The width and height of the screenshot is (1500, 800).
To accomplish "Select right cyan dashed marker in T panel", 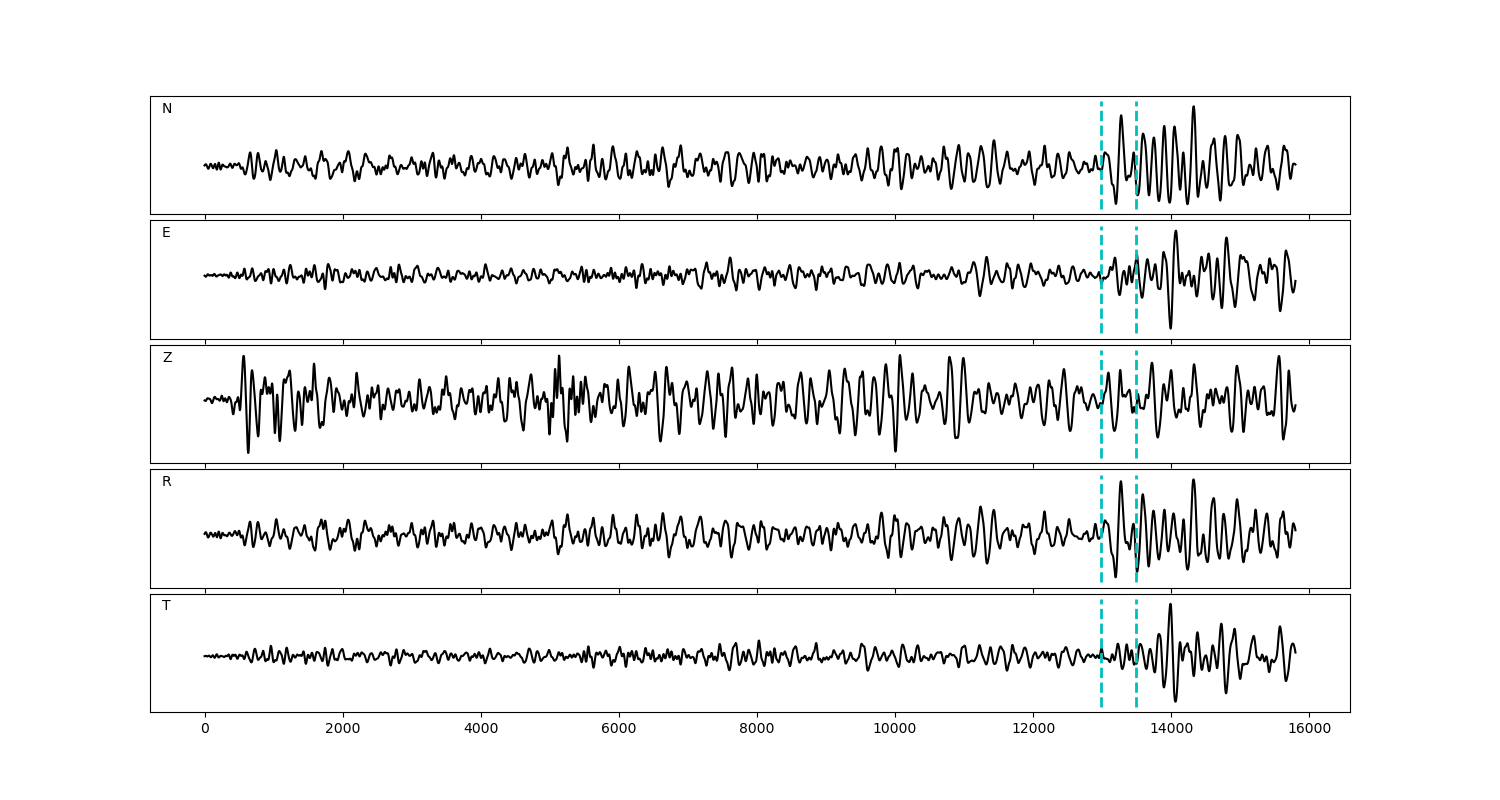I will tap(1136, 680).
